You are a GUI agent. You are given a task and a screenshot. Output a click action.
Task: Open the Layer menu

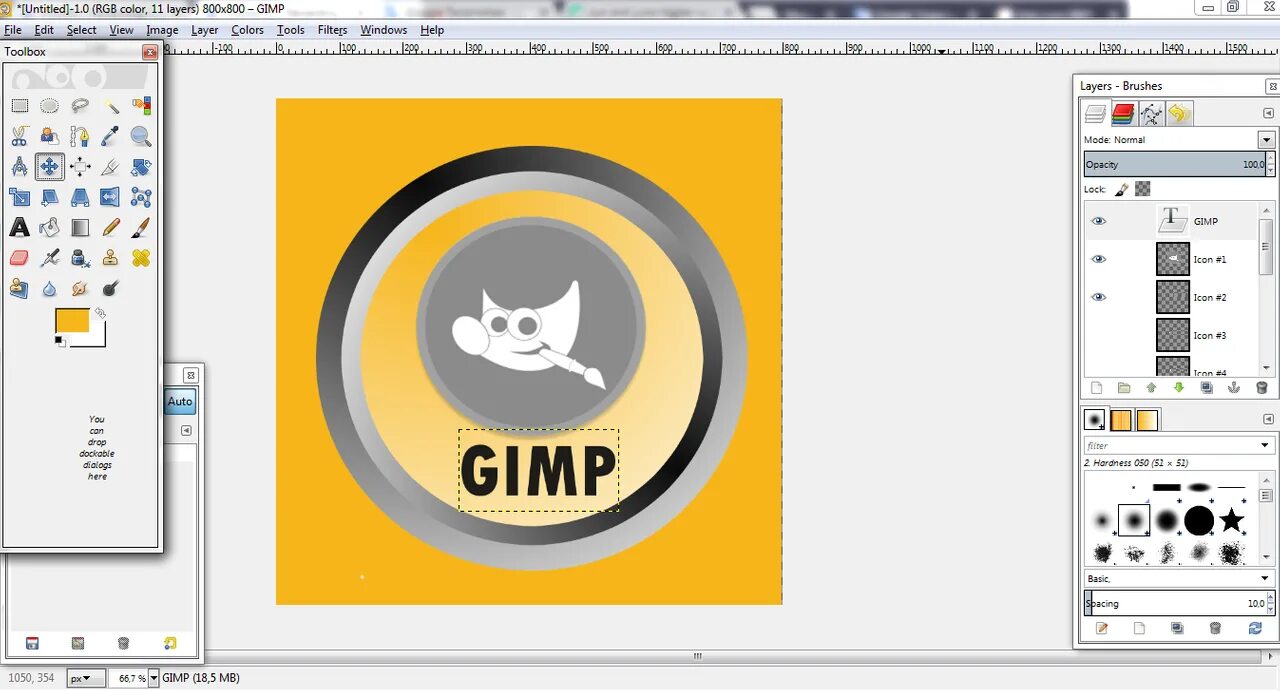pos(205,30)
